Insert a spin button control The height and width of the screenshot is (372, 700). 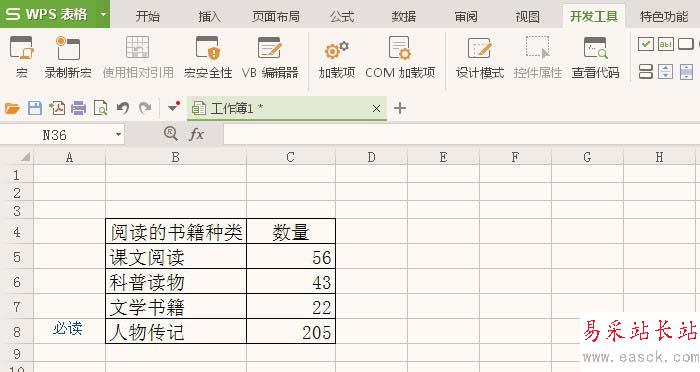tap(666, 71)
